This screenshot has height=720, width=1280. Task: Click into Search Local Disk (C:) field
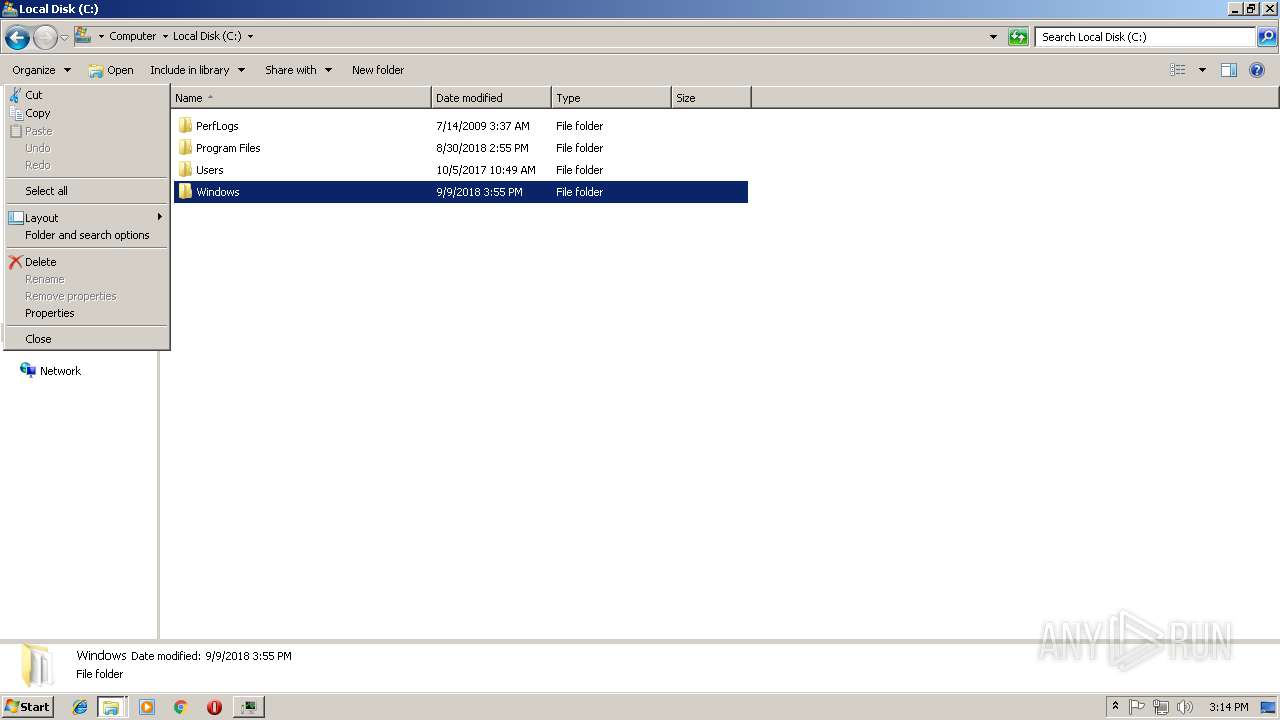[1145, 37]
